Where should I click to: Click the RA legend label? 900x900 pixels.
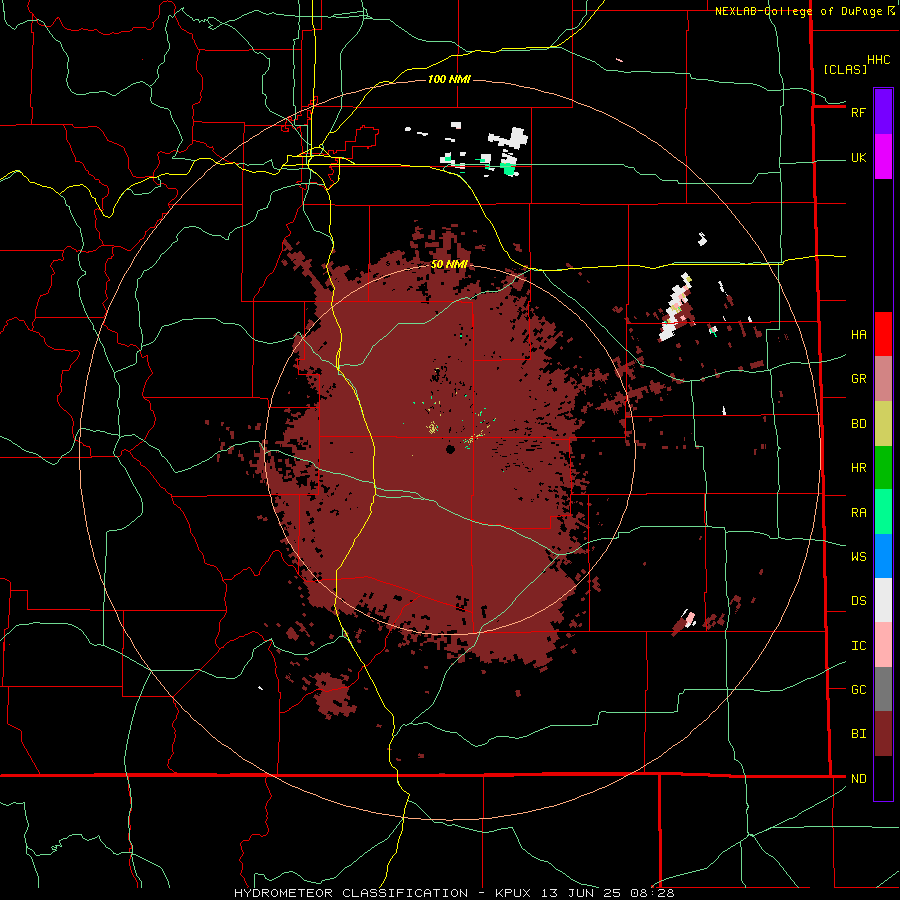click(858, 512)
